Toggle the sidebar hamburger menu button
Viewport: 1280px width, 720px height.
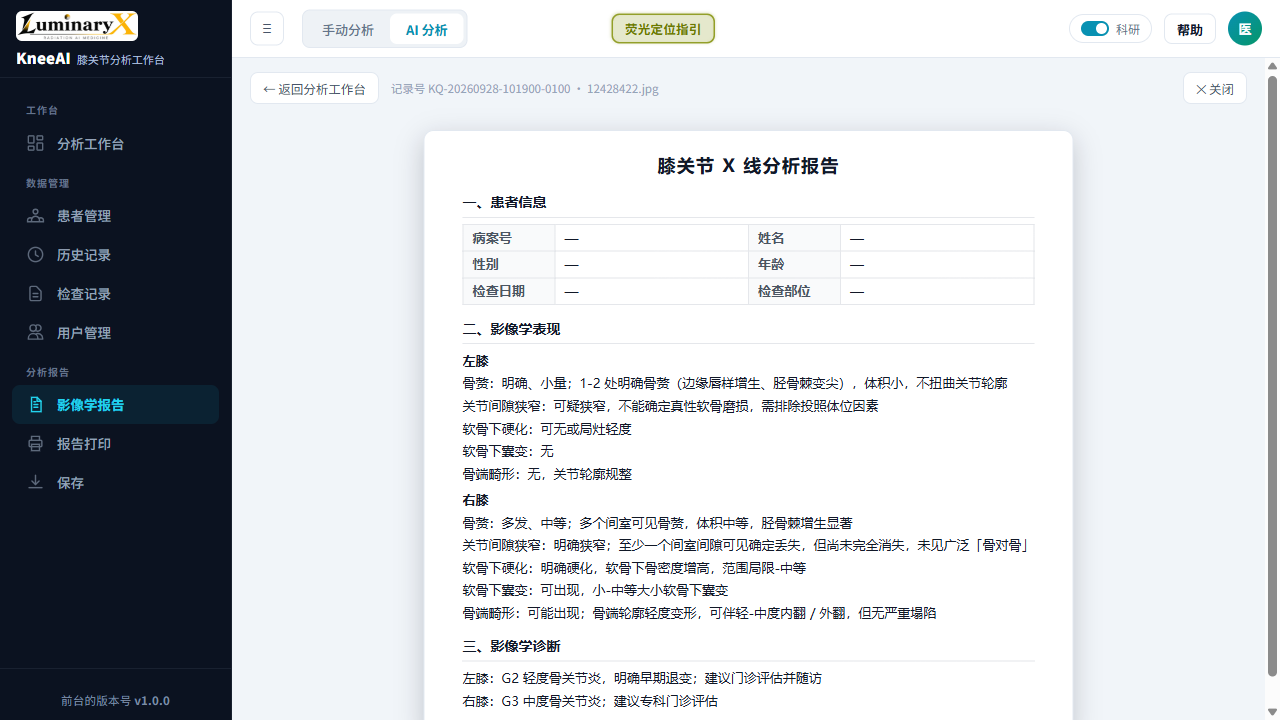coord(267,29)
